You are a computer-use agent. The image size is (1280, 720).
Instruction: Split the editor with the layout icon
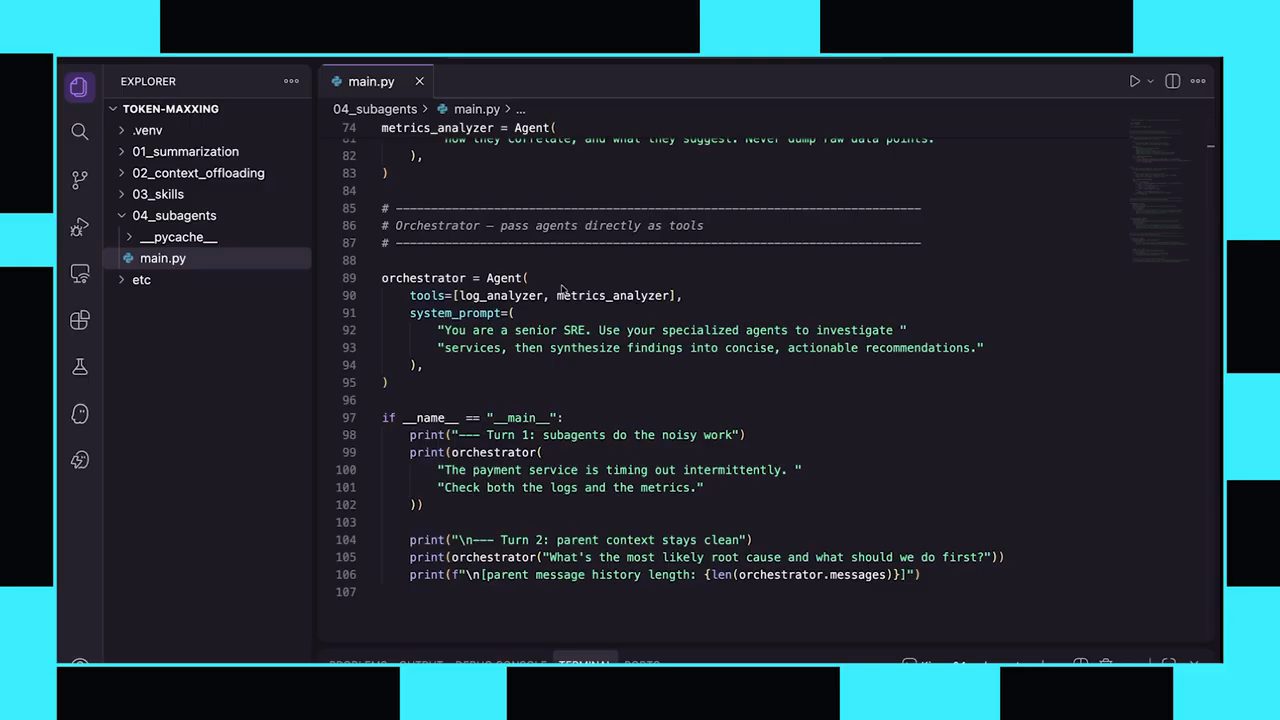(x=1172, y=81)
